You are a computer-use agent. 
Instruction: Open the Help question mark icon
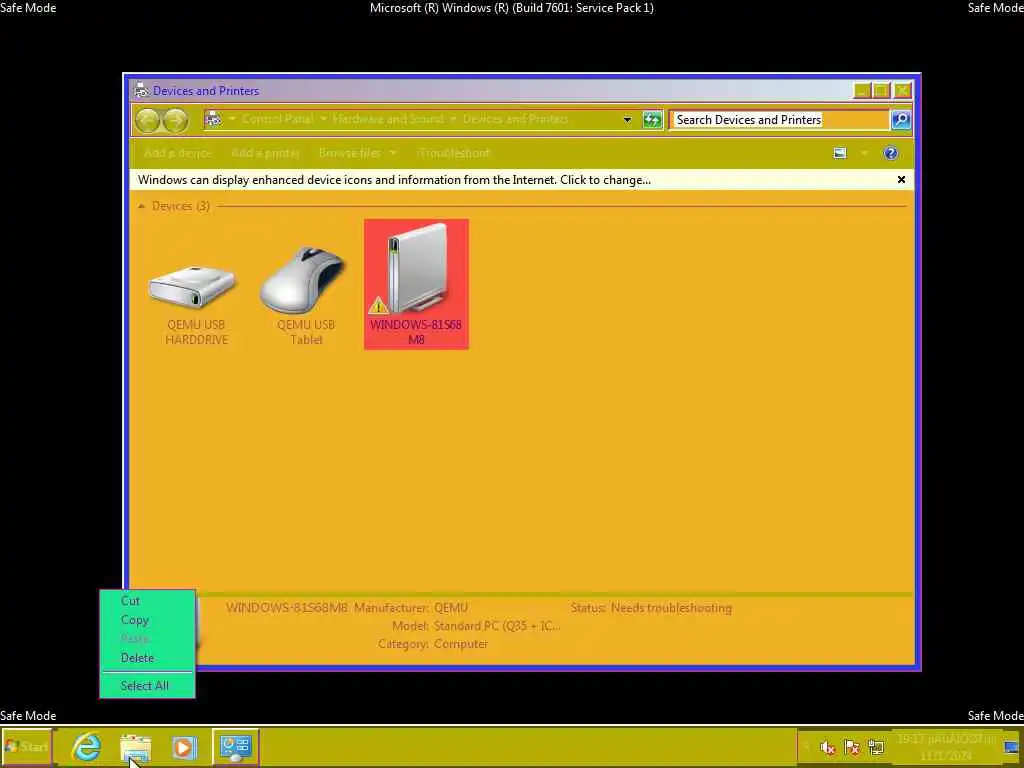point(891,153)
